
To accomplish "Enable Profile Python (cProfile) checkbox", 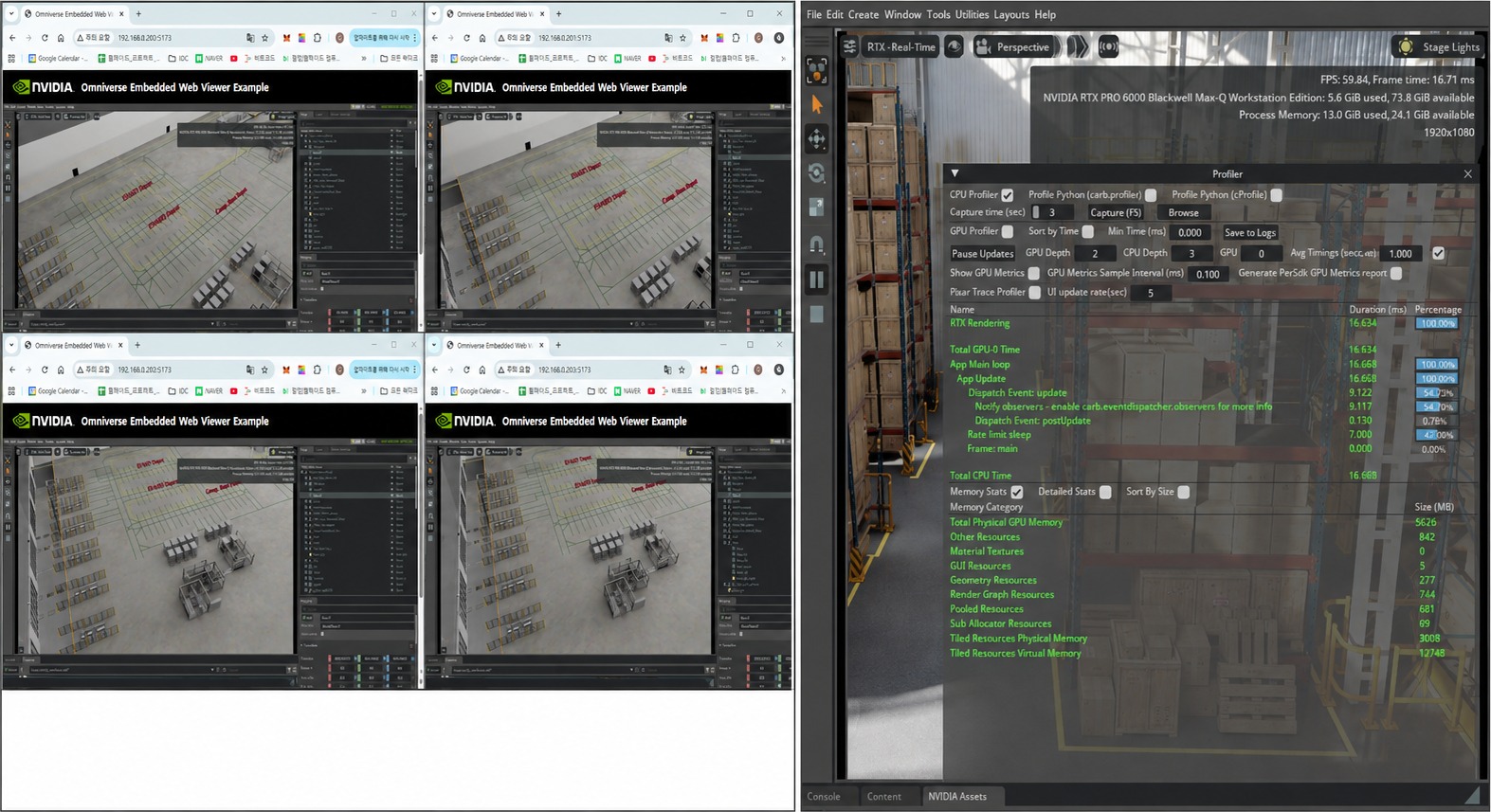I will tap(1276, 194).
